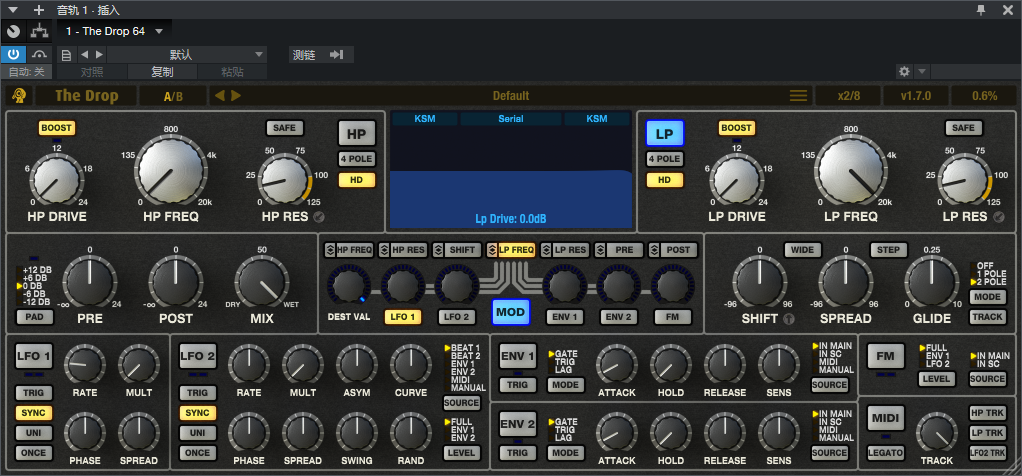
Task: Open the track selector dropdown The Drop 64
Action: pos(114,31)
